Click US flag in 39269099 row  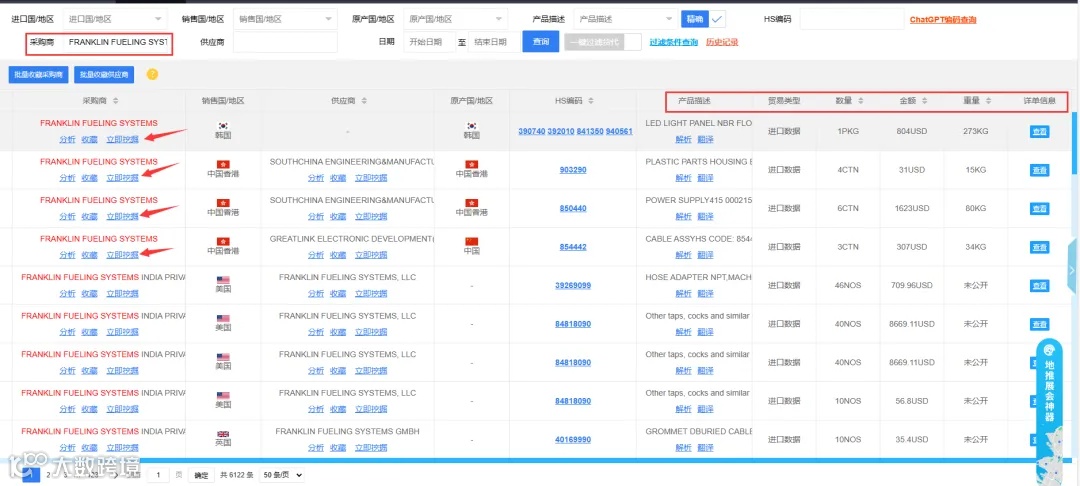(222, 280)
